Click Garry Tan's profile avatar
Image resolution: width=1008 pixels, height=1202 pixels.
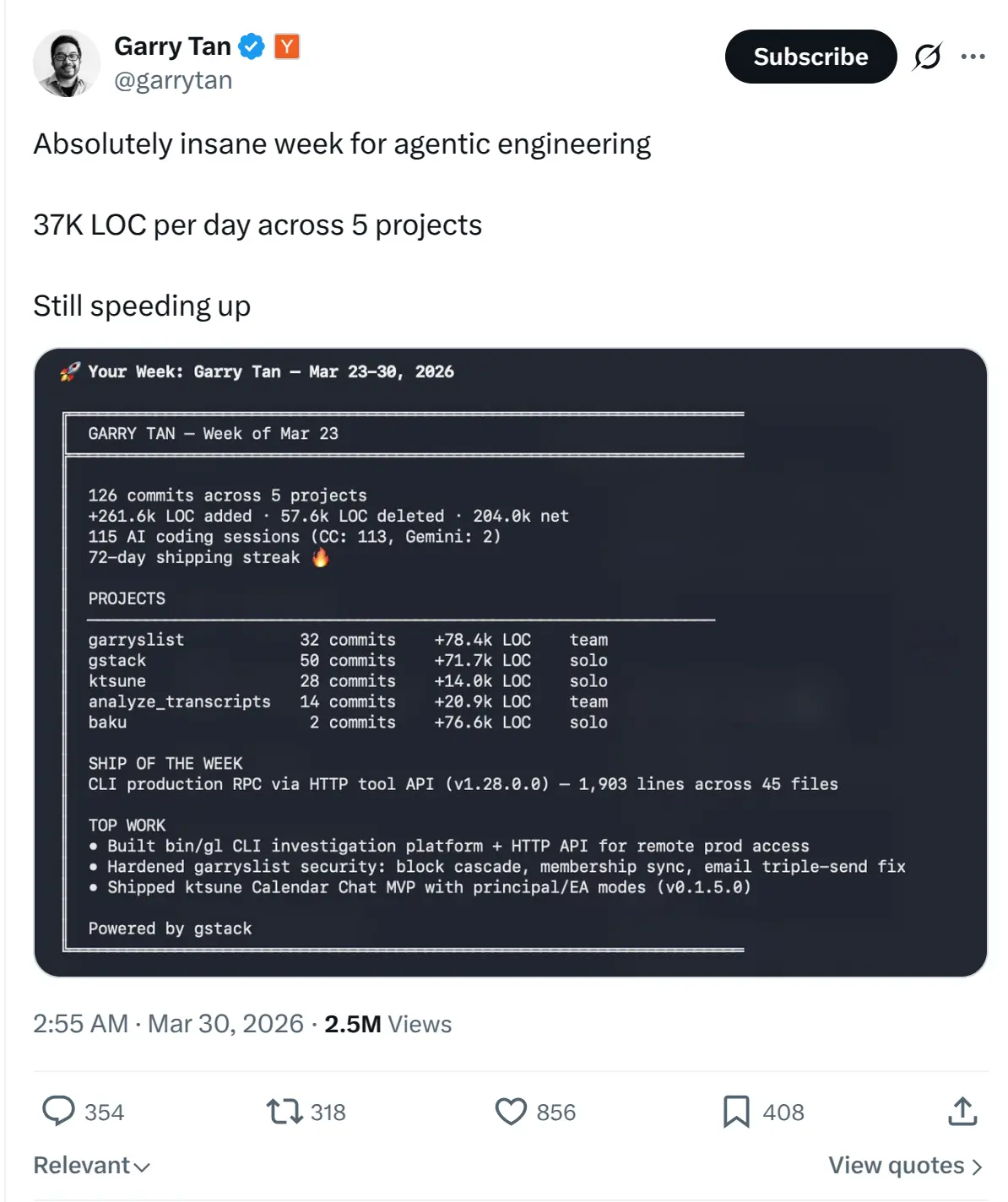(66, 64)
